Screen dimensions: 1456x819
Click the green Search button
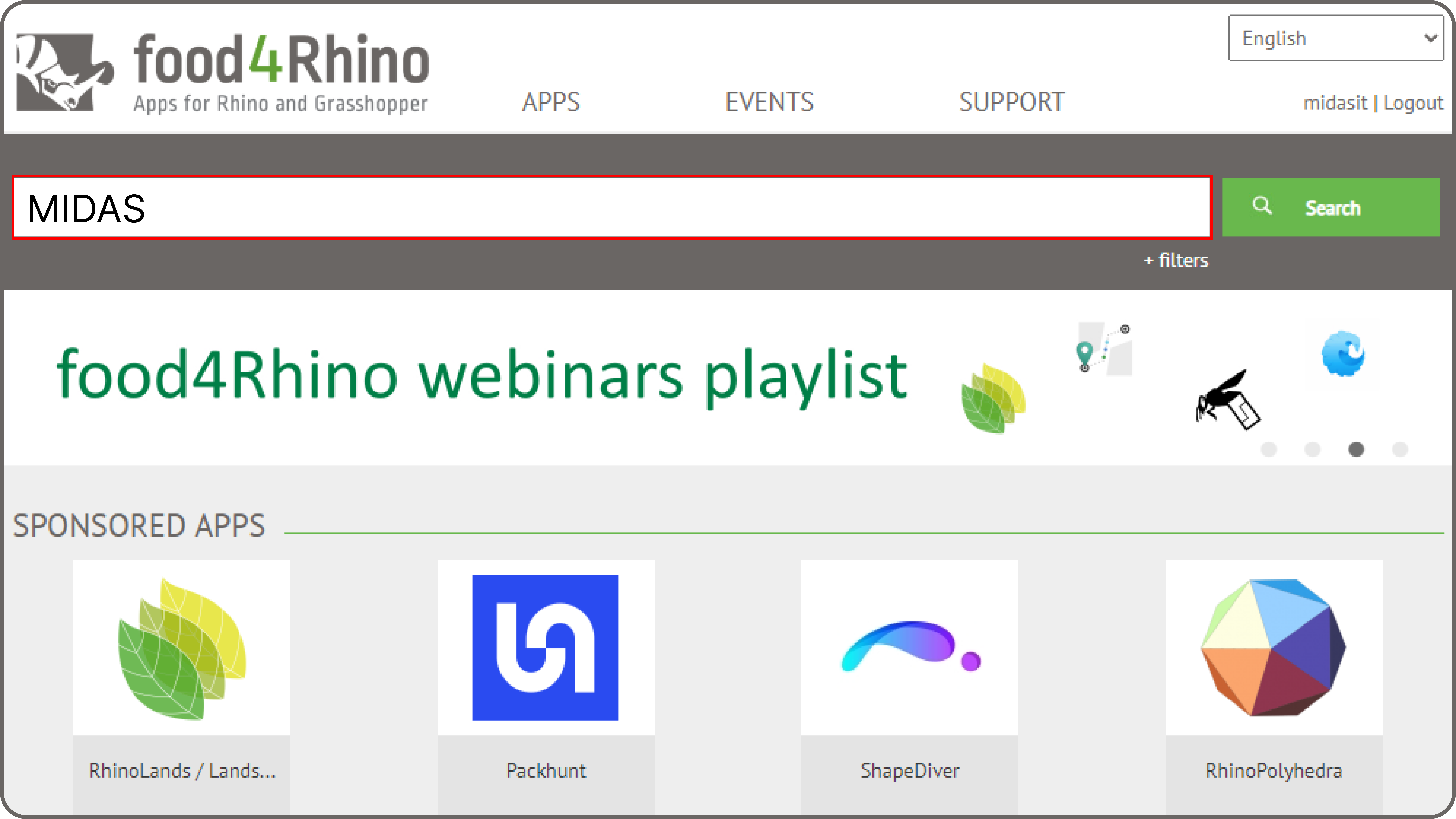coord(1331,207)
